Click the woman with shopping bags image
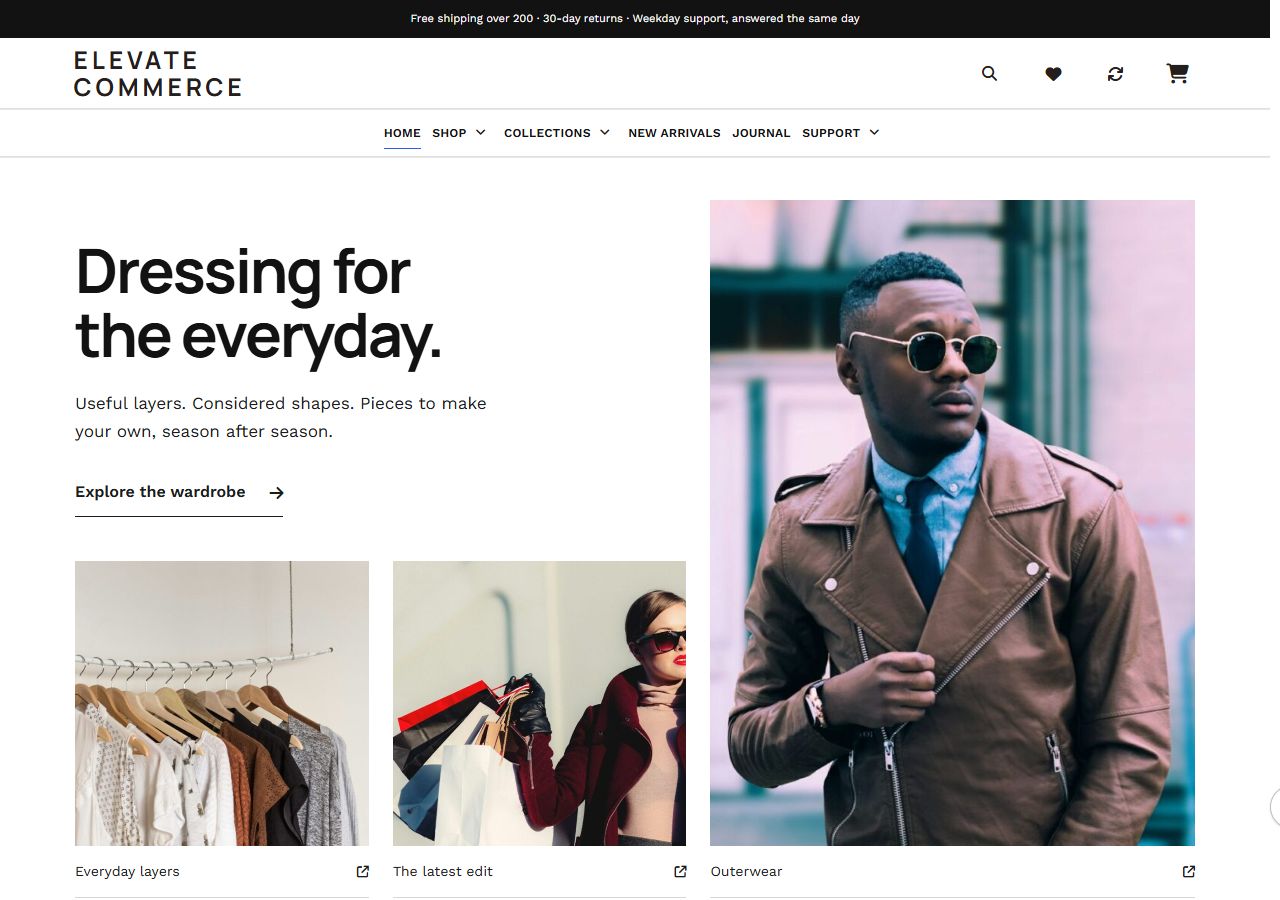Screen dimensions: 1280x900 tap(539, 703)
